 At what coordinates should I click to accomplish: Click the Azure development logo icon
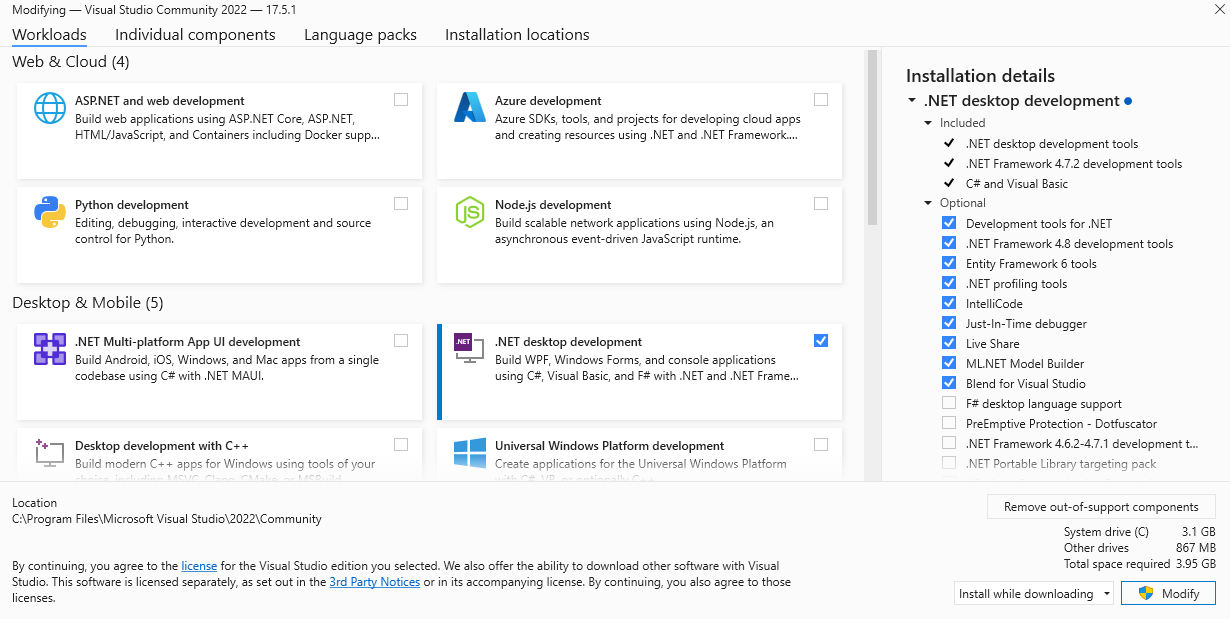coord(470,108)
